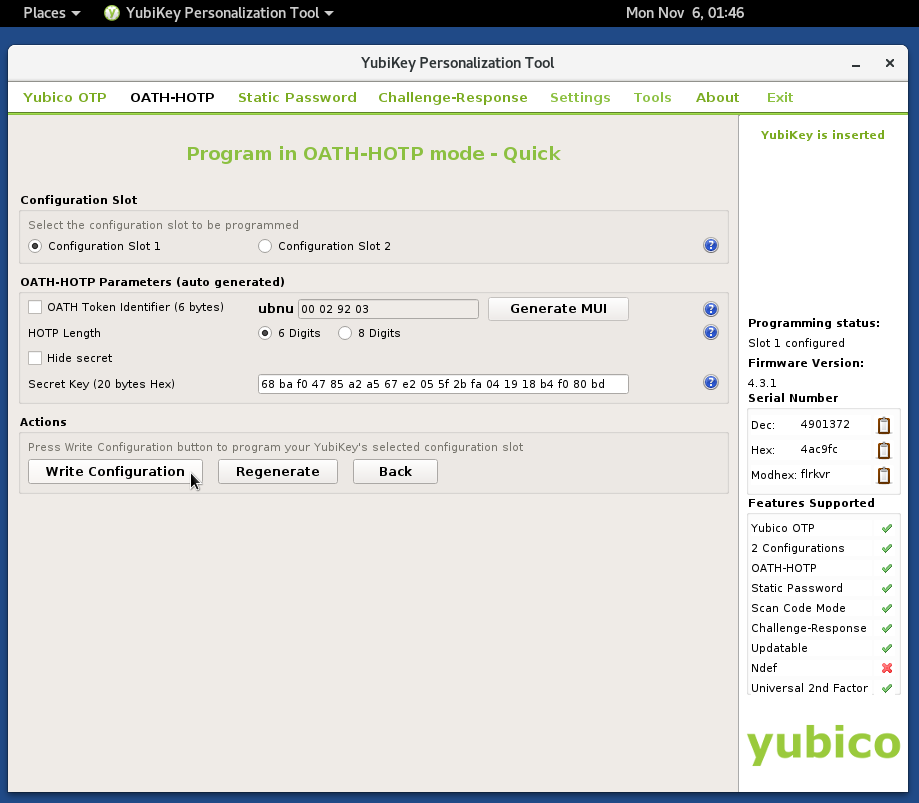Open help icon for Secret Key
The image size is (919, 803).
pos(710,383)
